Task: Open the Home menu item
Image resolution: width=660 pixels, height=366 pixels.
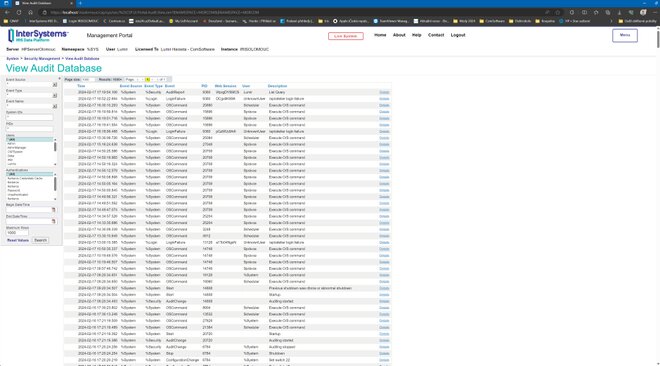Action: 380,35
